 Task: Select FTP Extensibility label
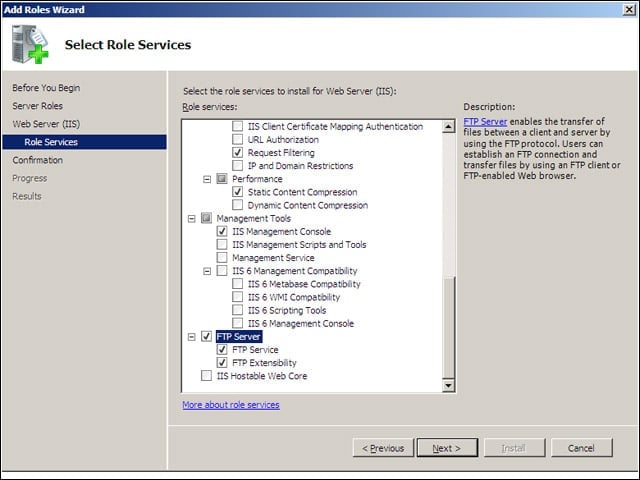point(264,362)
